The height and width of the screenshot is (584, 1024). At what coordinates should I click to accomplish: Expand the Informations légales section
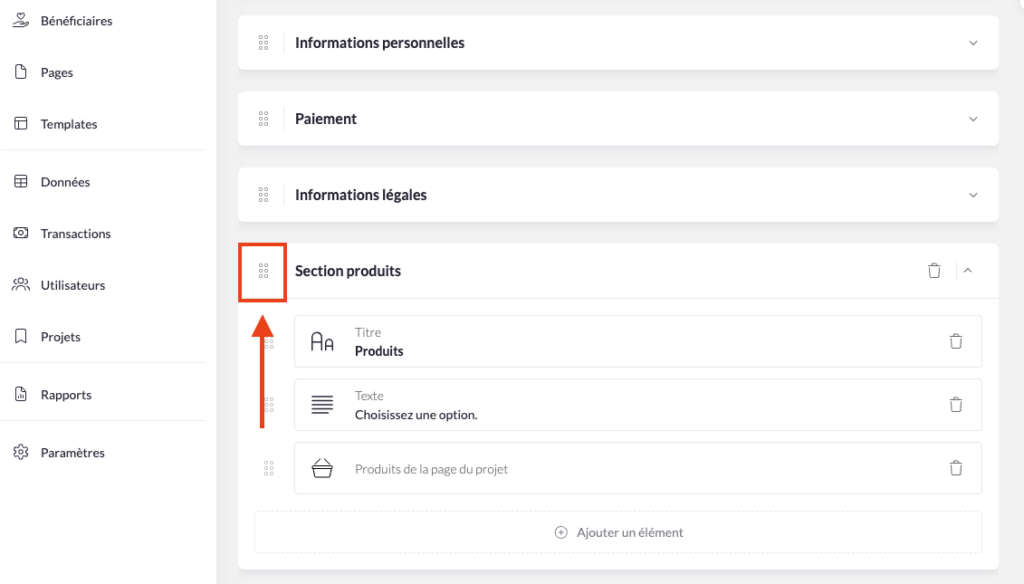[x=973, y=195]
